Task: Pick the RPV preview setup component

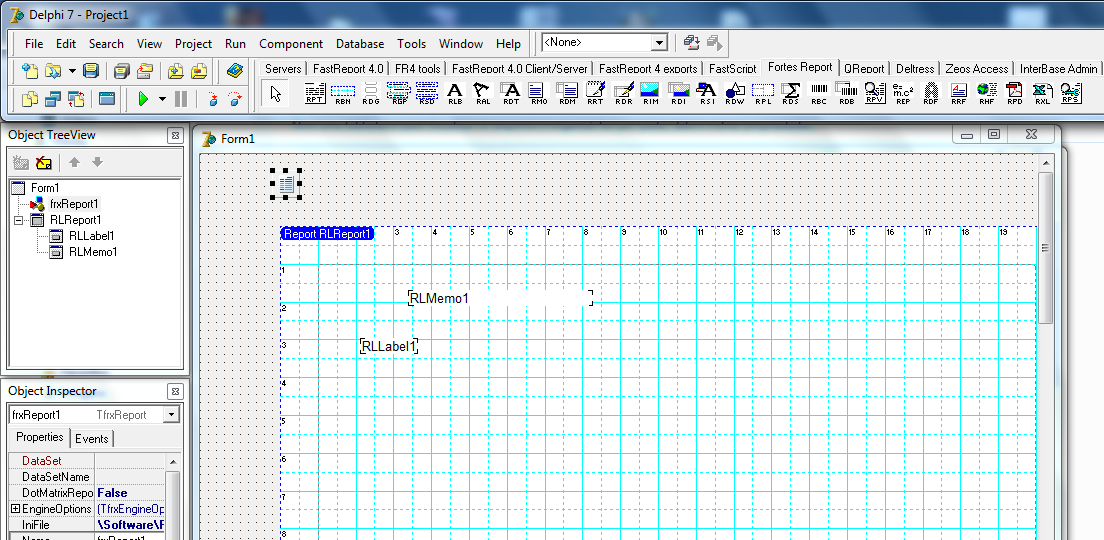Action: 874,92
